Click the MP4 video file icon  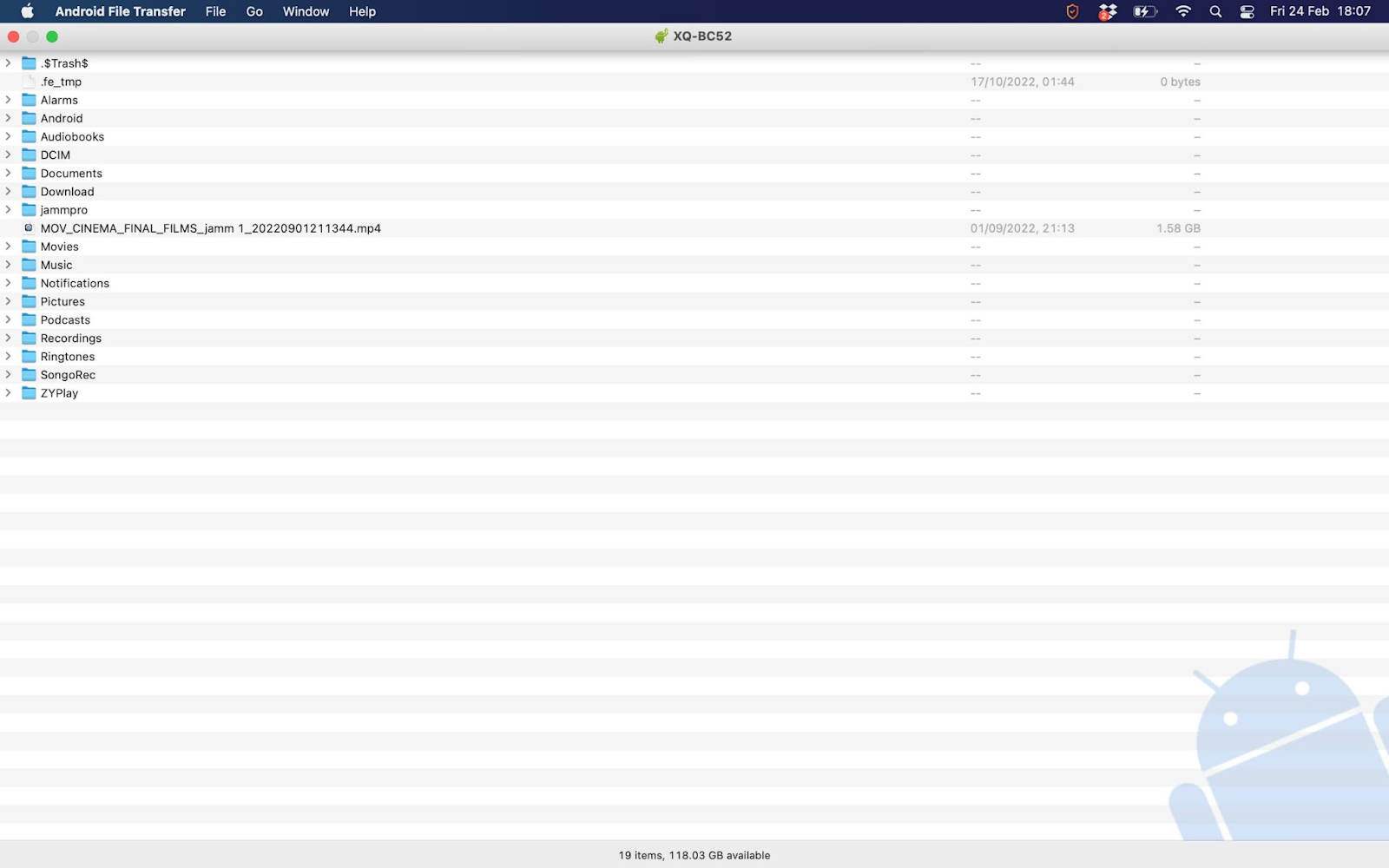[x=29, y=227]
